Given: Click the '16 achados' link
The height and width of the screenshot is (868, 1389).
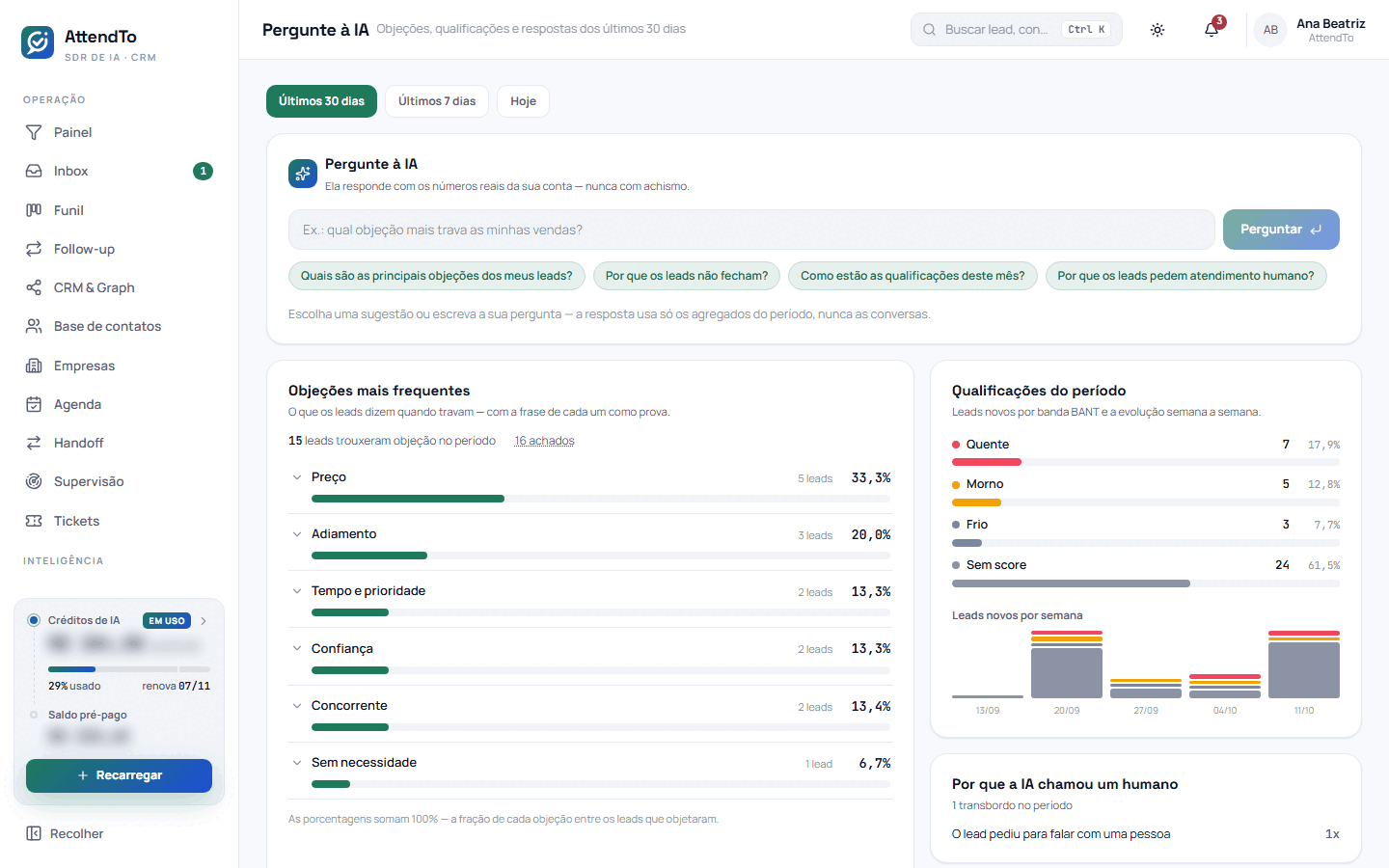Looking at the screenshot, I should (x=544, y=441).
